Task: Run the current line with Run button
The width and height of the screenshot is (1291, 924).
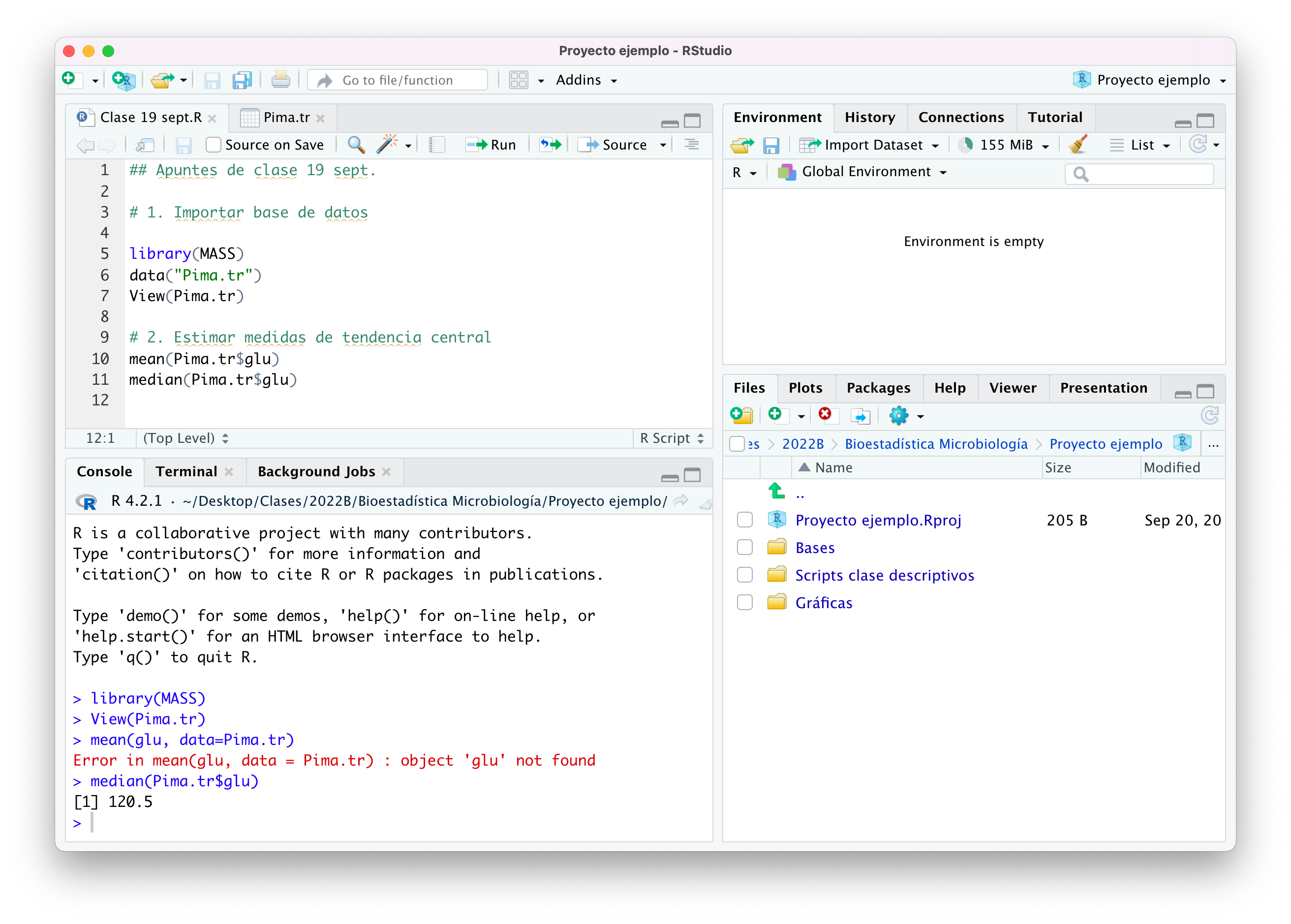Action: pos(491,145)
